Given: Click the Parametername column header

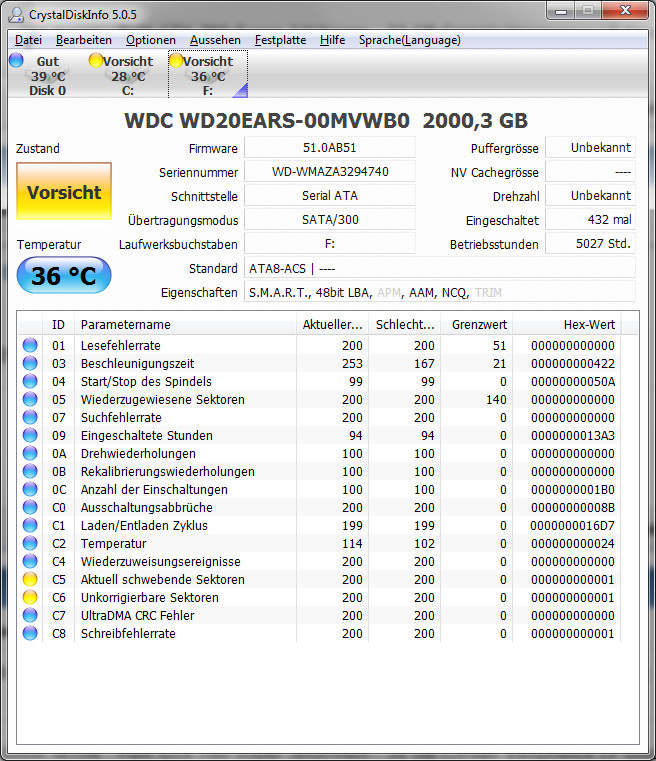Looking at the screenshot, I should (x=185, y=324).
